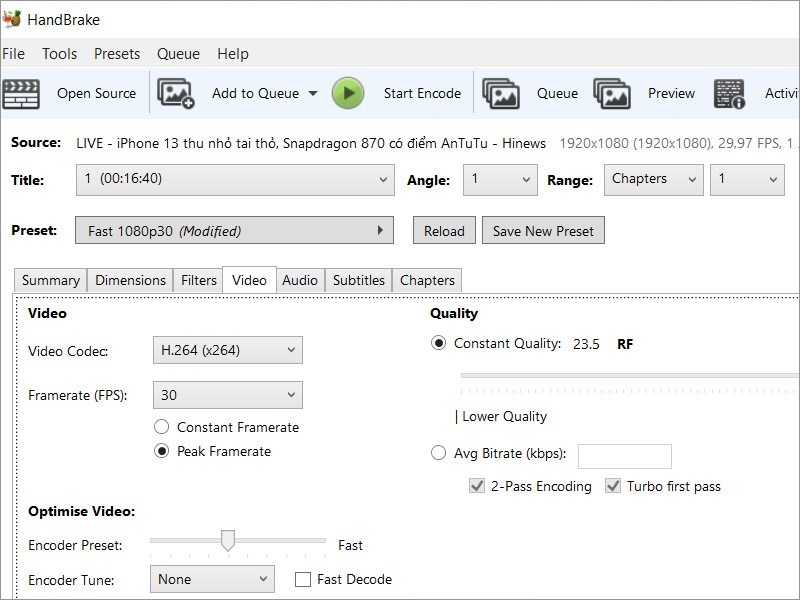The image size is (800, 600).
Task: Click the Lower Quality label
Action: point(504,416)
